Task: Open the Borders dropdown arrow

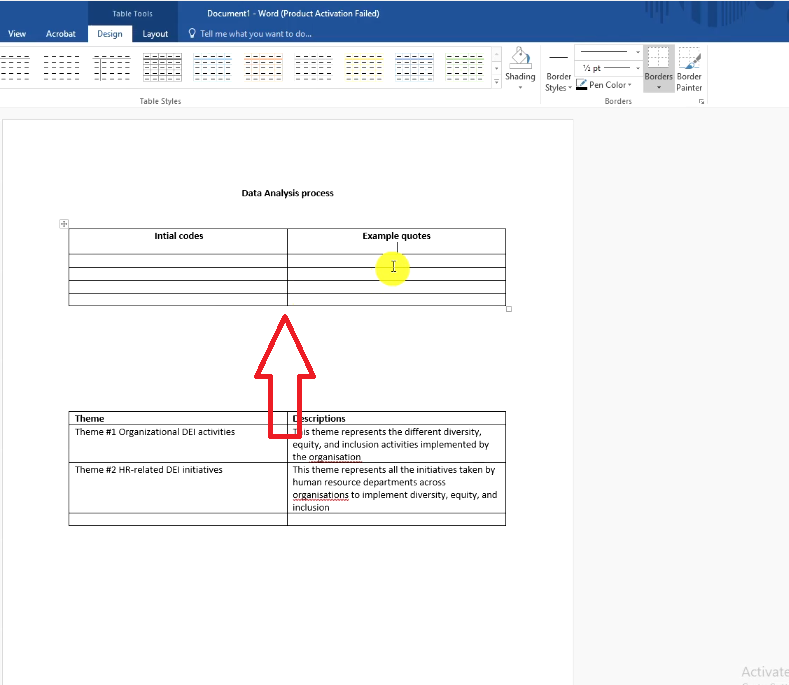Action: click(x=659, y=88)
